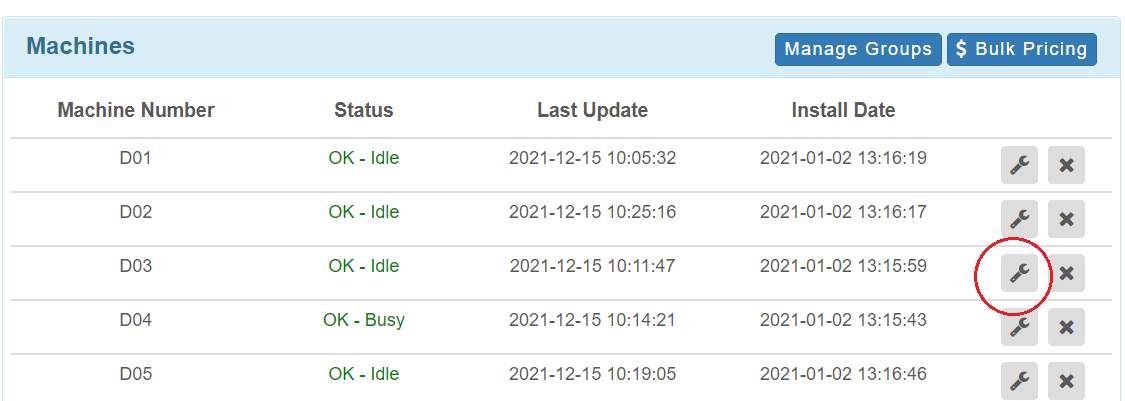
Task: Open the Bulk Pricing button
Action: (x=1022, y=49)
